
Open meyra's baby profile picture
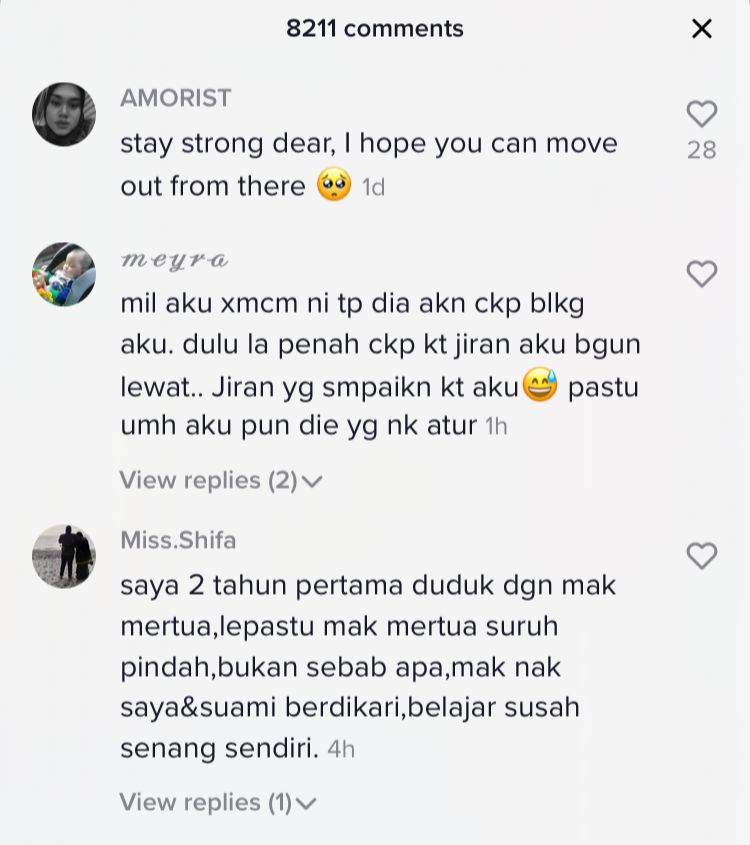(64, 274)
